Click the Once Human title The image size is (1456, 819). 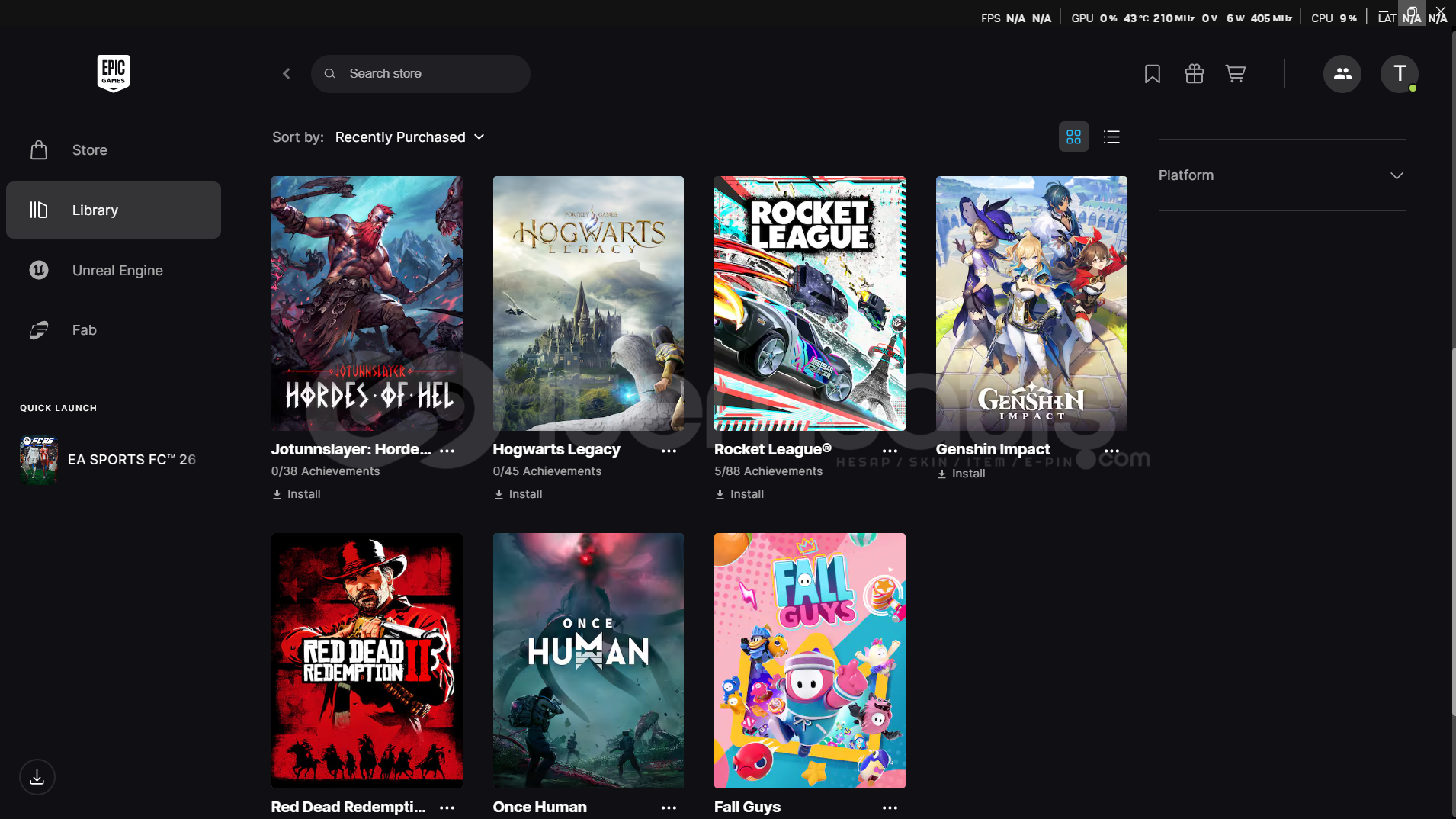click(x=540, y=807)
